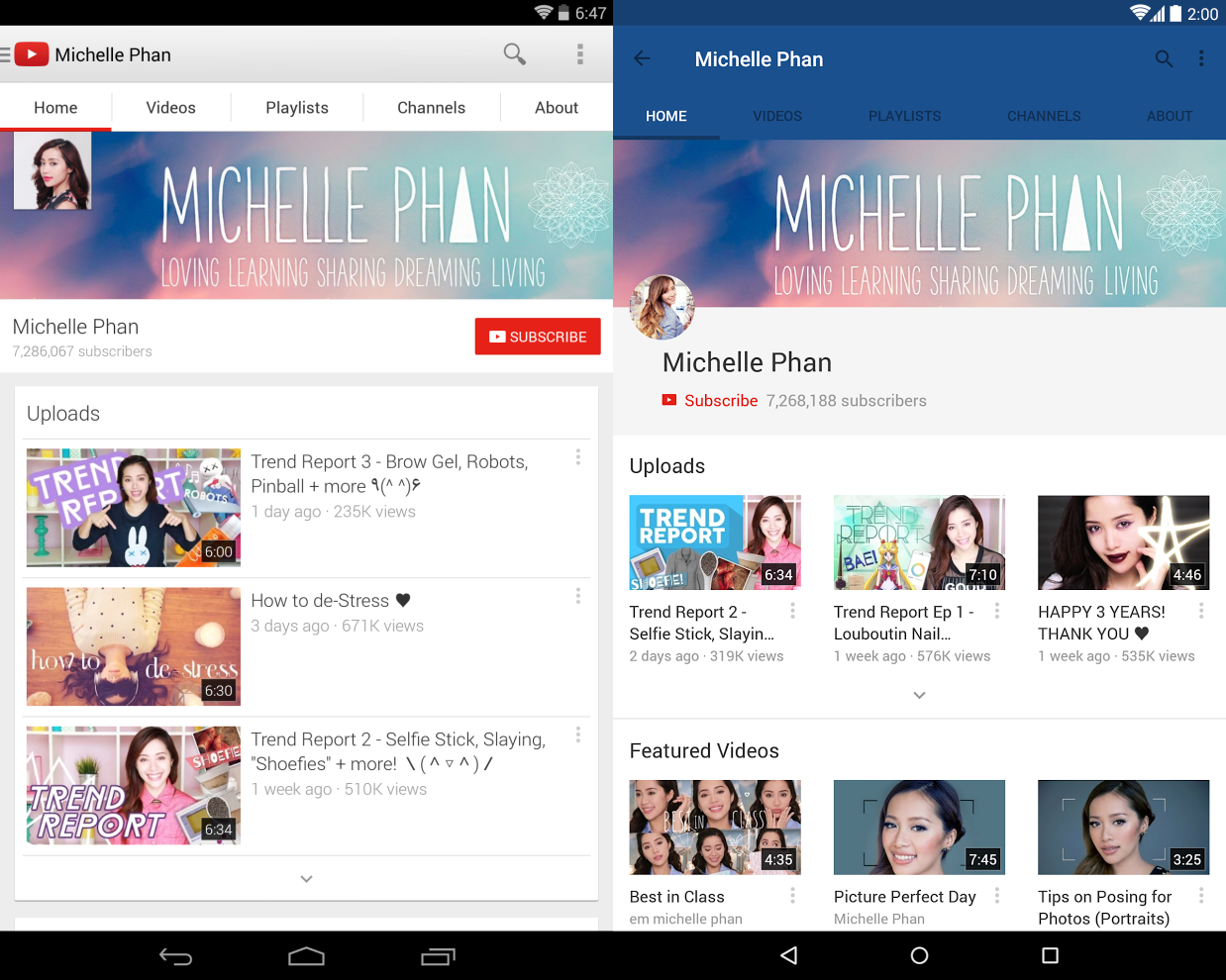Open options for Best in Class video
Image resolution: width=1226 pixels, height=980 pixels.
pos(792,895)
